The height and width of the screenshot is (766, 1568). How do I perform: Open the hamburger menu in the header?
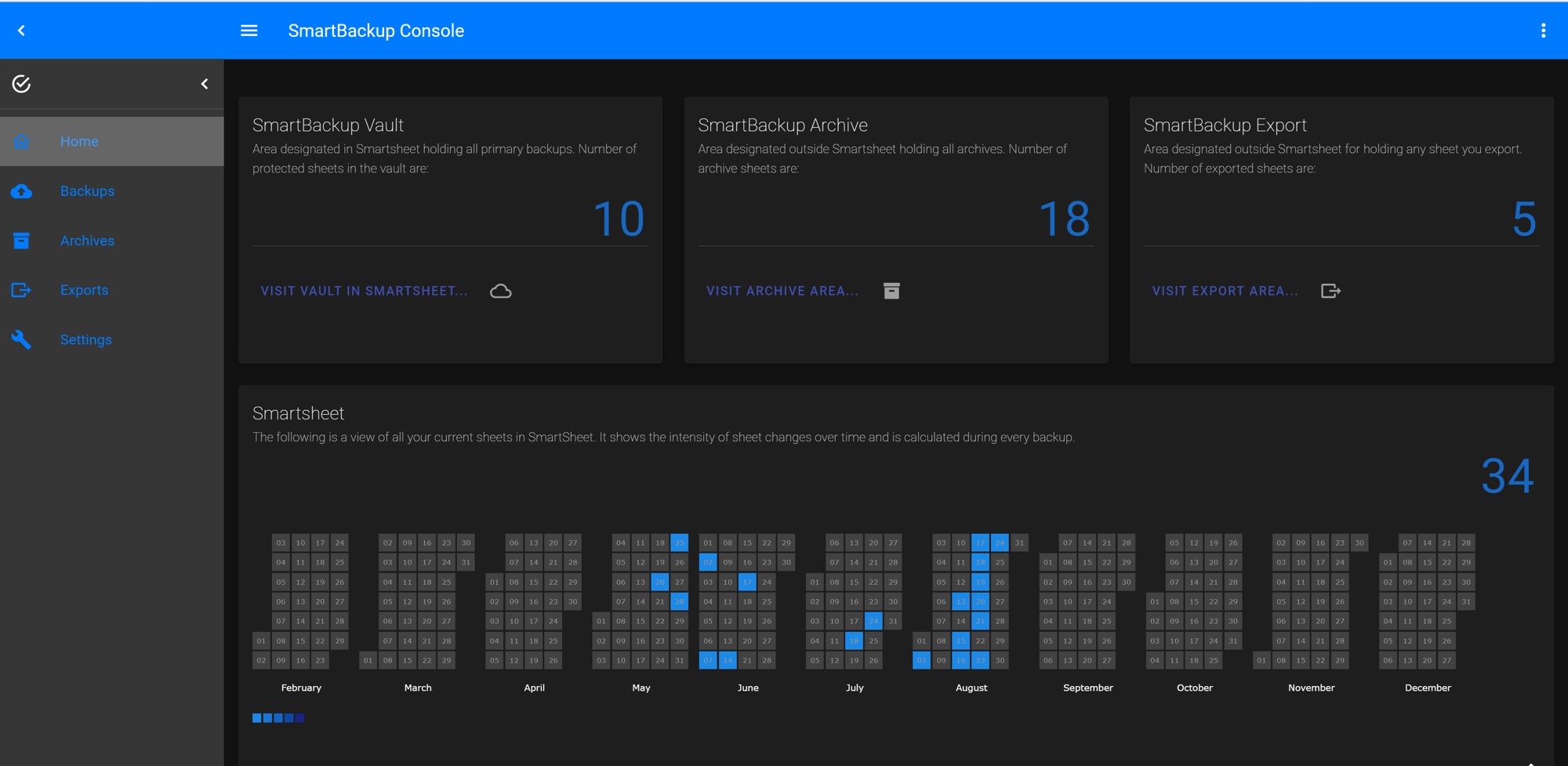(x=249, y=31)
